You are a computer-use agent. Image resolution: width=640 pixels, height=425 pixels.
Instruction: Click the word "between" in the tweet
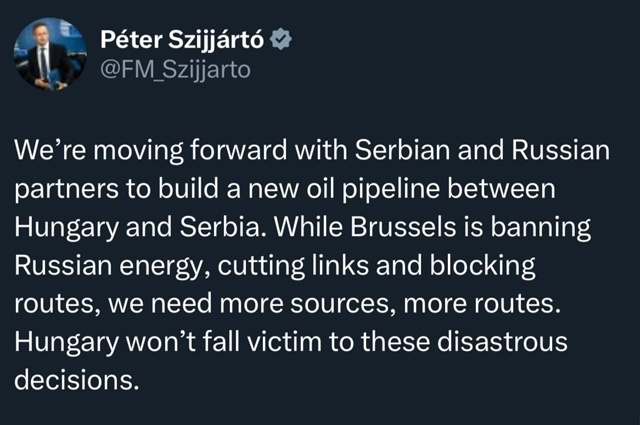[502, 189]
